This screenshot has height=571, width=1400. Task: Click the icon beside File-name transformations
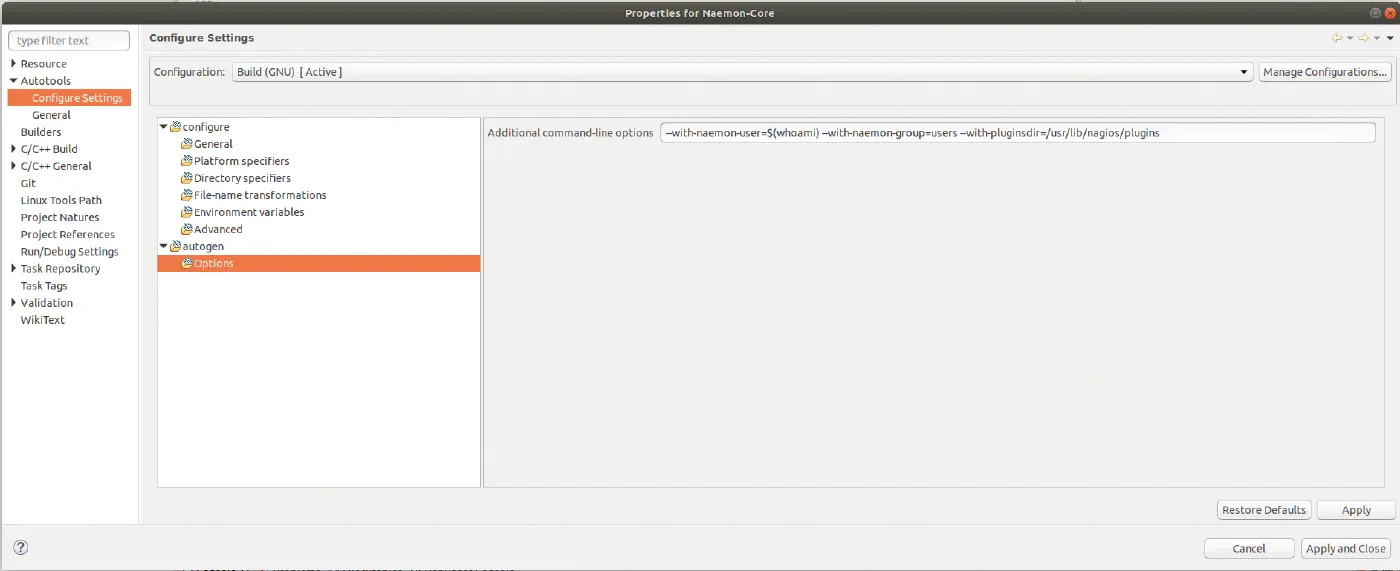[186, 195]
